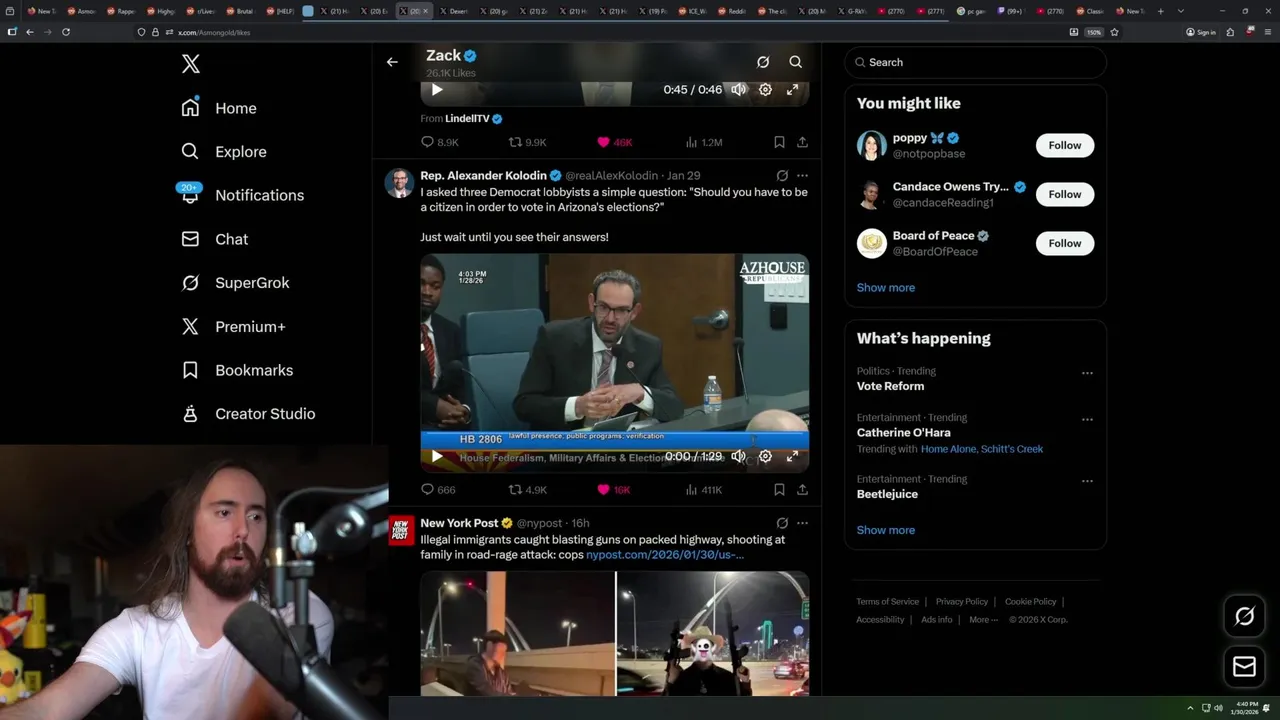The width and height of the screenshot is (1280, 720).
Task: Open the LindellTV source link
Action: tap(467, 119)
